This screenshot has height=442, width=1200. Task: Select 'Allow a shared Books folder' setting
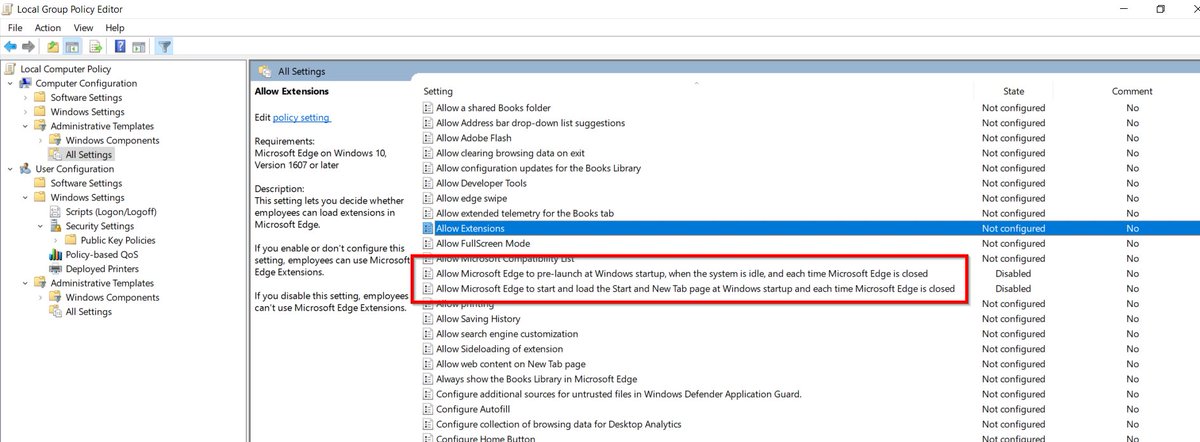click(x=493, y=108)
